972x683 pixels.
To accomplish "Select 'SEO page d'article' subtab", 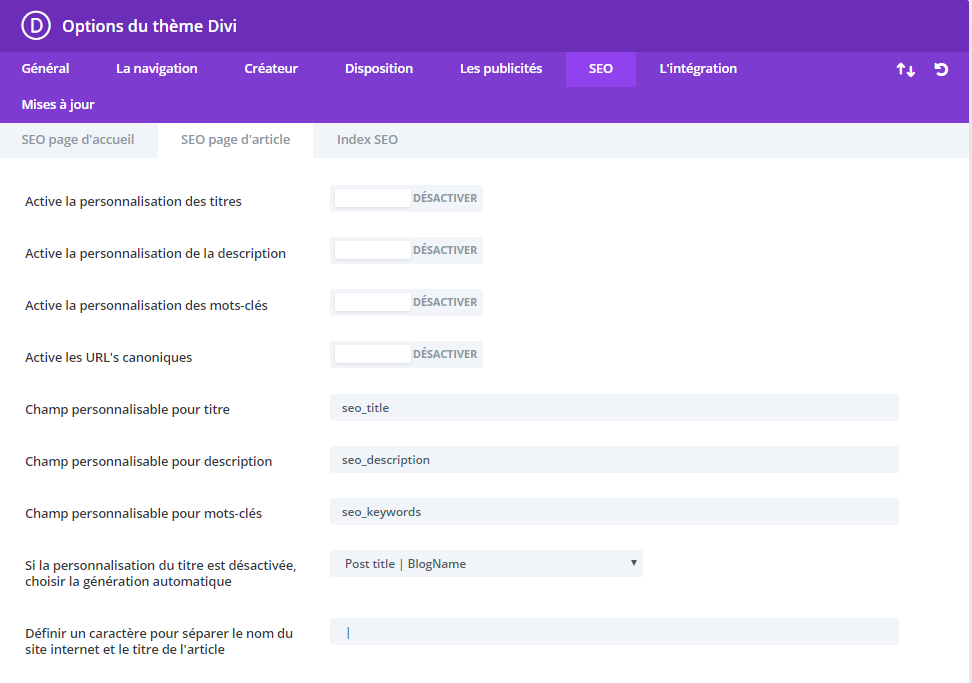I will tap(236, 140).
